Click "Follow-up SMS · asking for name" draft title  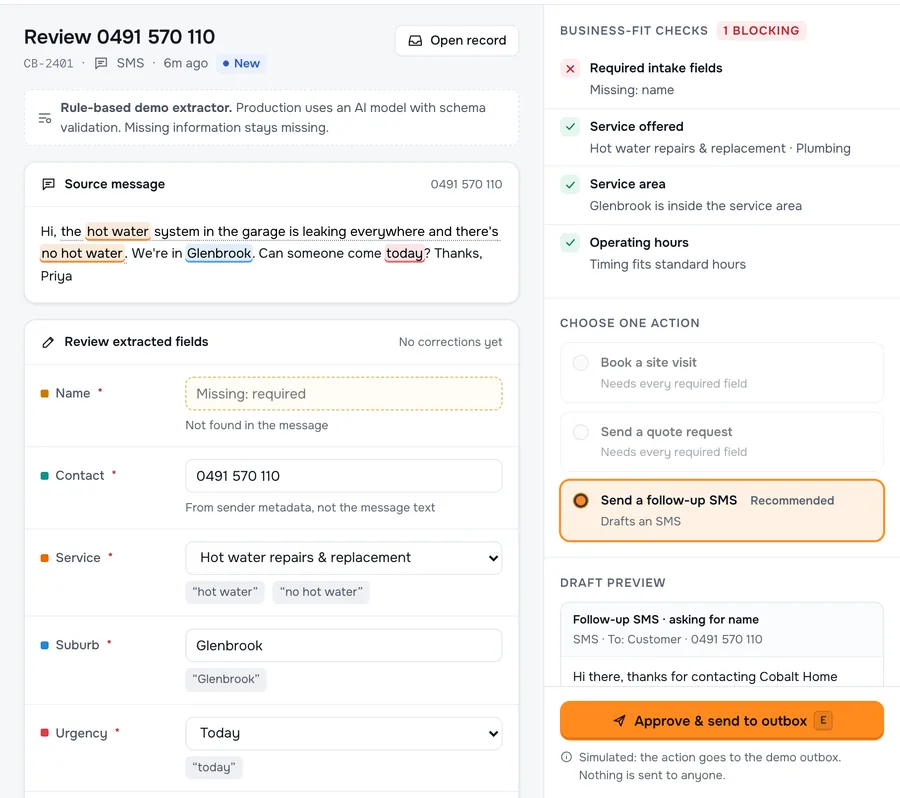pos(665,619)
